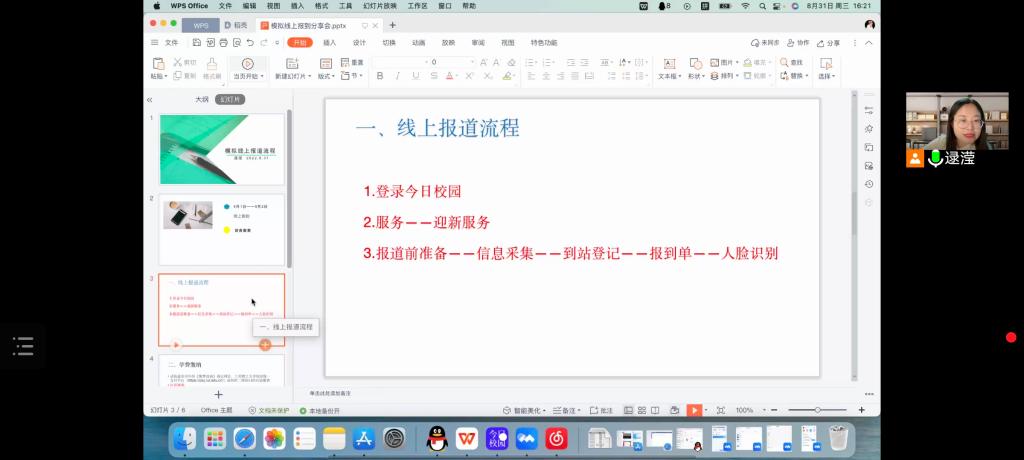
Task: Switch to the Insert (插入) ribbon tab
Action: point(329,43)
